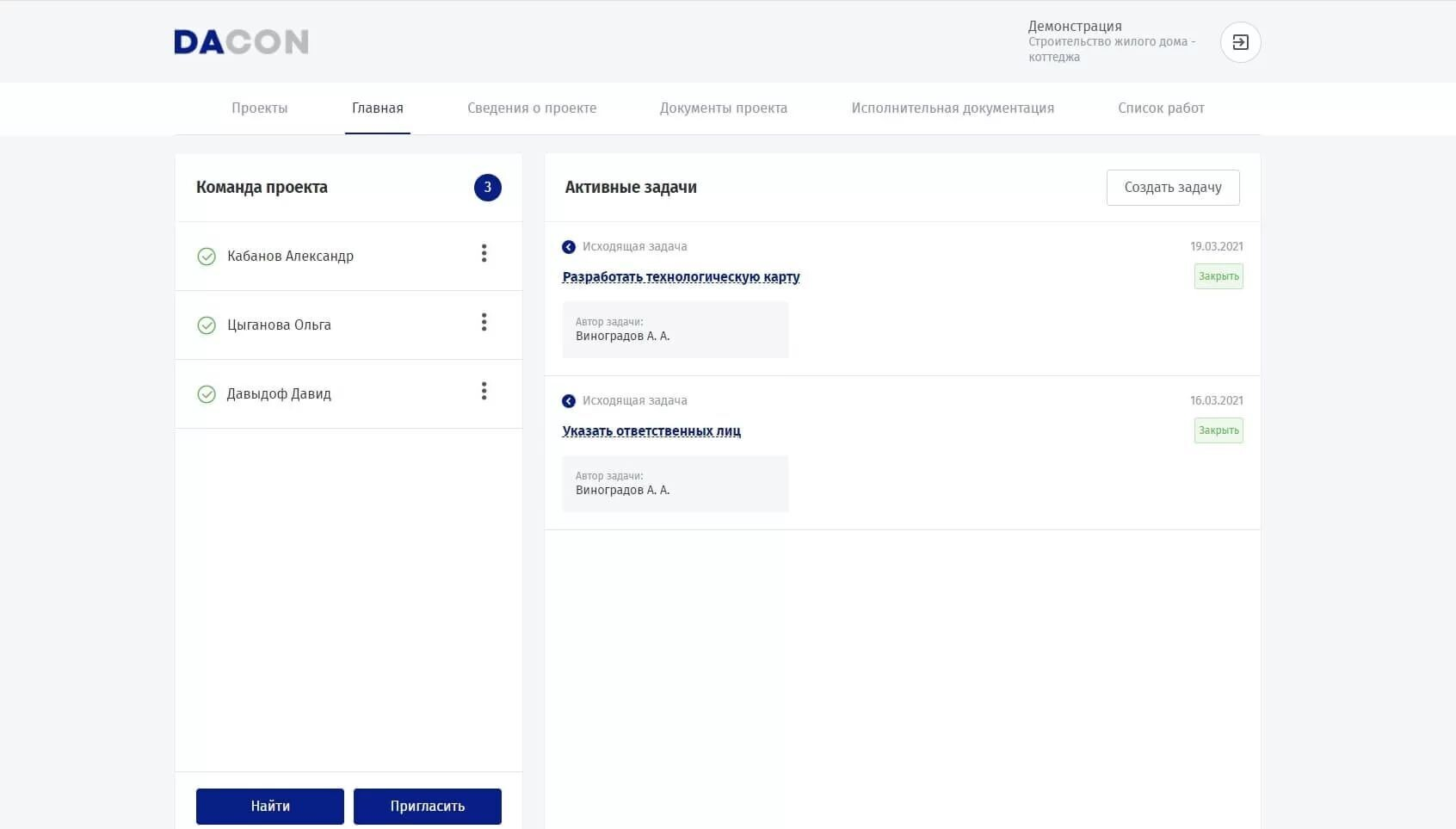Click outgoing arrow icon of 16.03.2021 task
The height and width of the screenshot is (829, 1456).
(569, 401)
